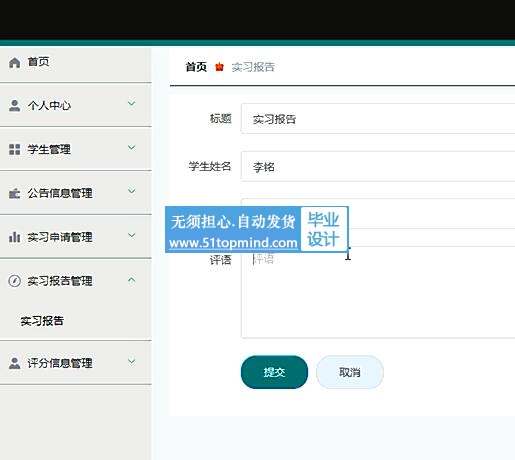Open the 实习报告管理 menu

pyautogui.click(x=76, y=281)
